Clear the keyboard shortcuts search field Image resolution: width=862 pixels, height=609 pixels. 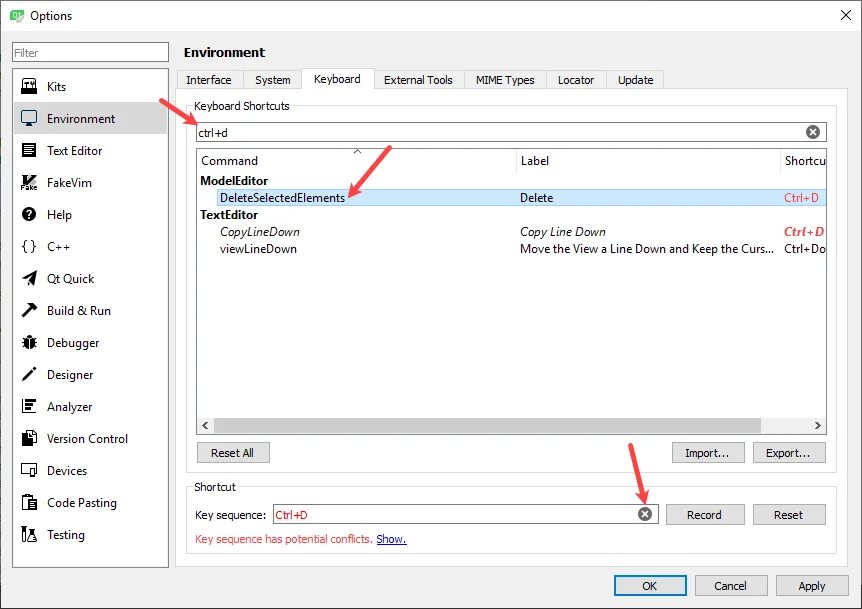point(813,132)
